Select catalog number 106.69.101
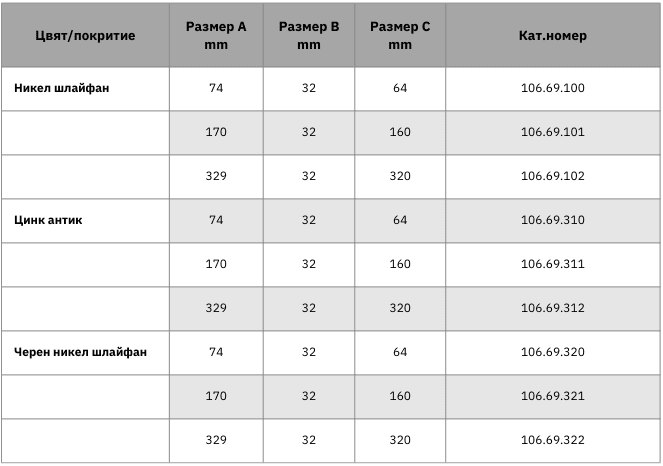Viewport: 663px width, 466px height. pyautogui.click(x=553, y=132)
